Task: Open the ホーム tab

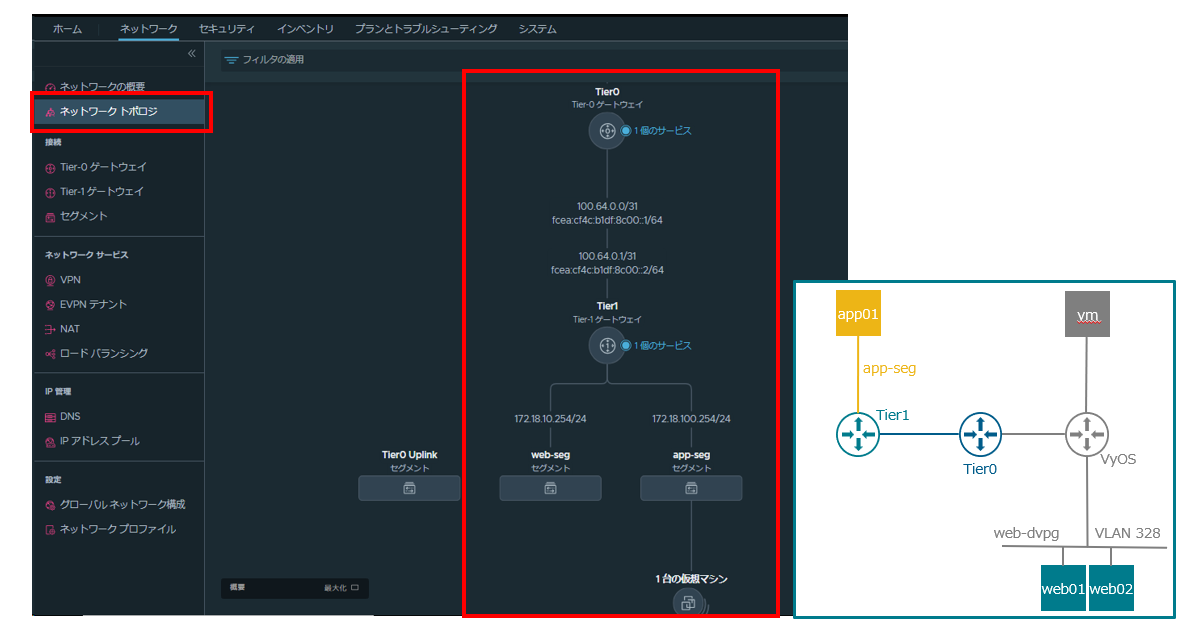Action: 67,30
